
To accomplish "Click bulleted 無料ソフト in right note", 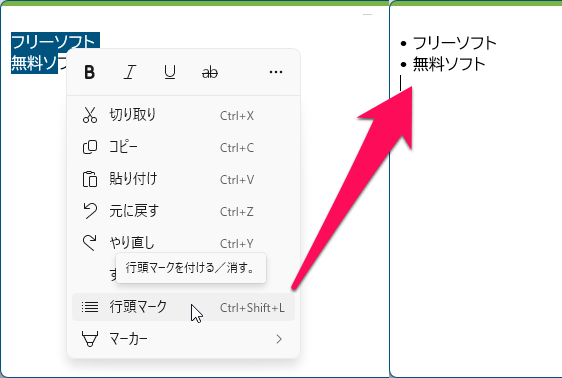I will click(x=449, y=64).
